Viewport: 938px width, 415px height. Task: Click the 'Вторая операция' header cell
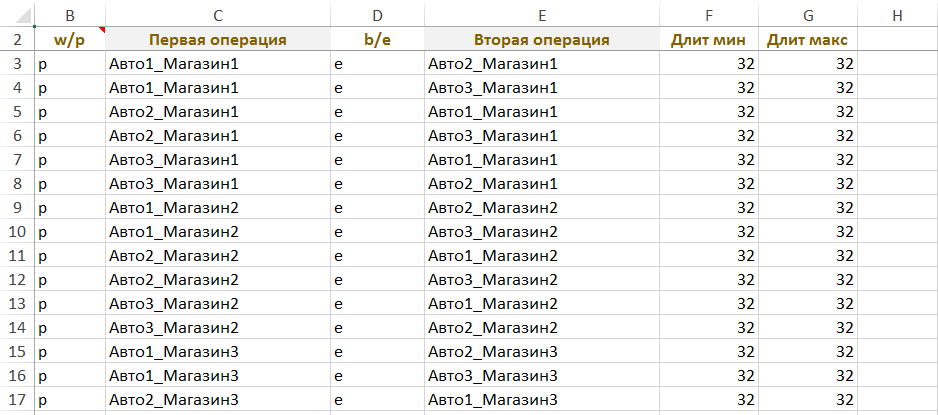point(541,40)
